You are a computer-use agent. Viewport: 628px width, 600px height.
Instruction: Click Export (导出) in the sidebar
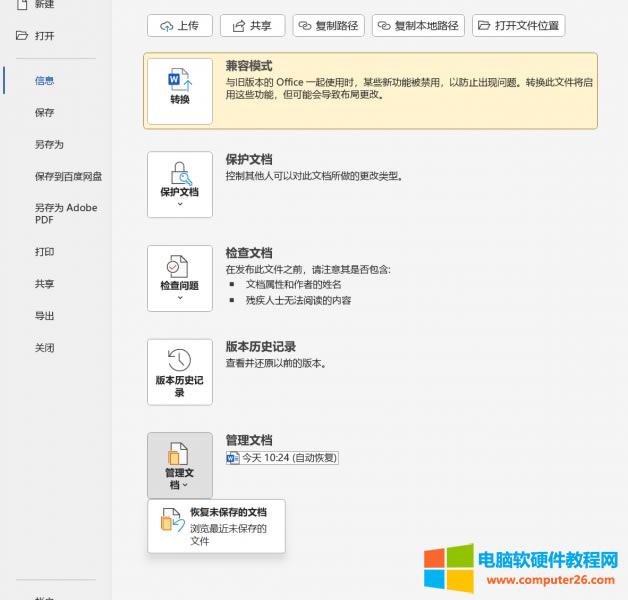tap(45, 316)
